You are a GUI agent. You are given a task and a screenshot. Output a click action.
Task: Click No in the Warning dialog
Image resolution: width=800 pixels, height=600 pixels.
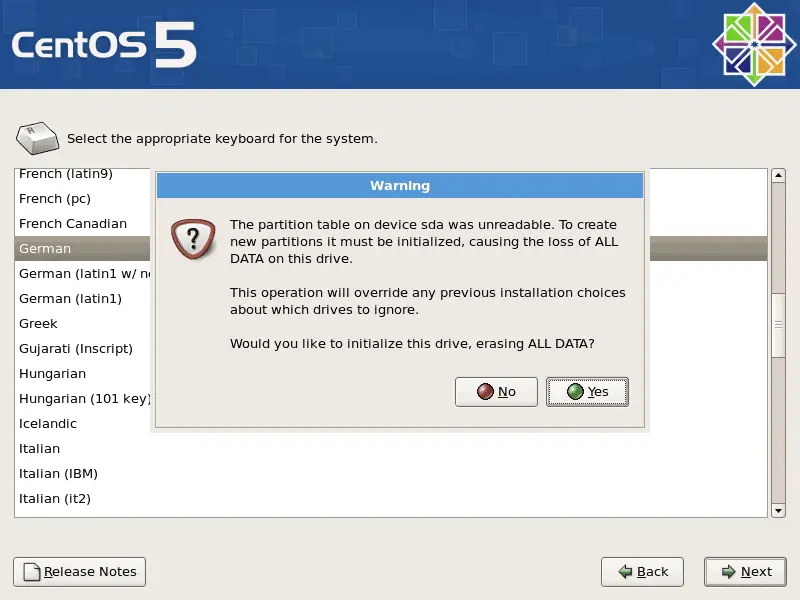[496, 392]
